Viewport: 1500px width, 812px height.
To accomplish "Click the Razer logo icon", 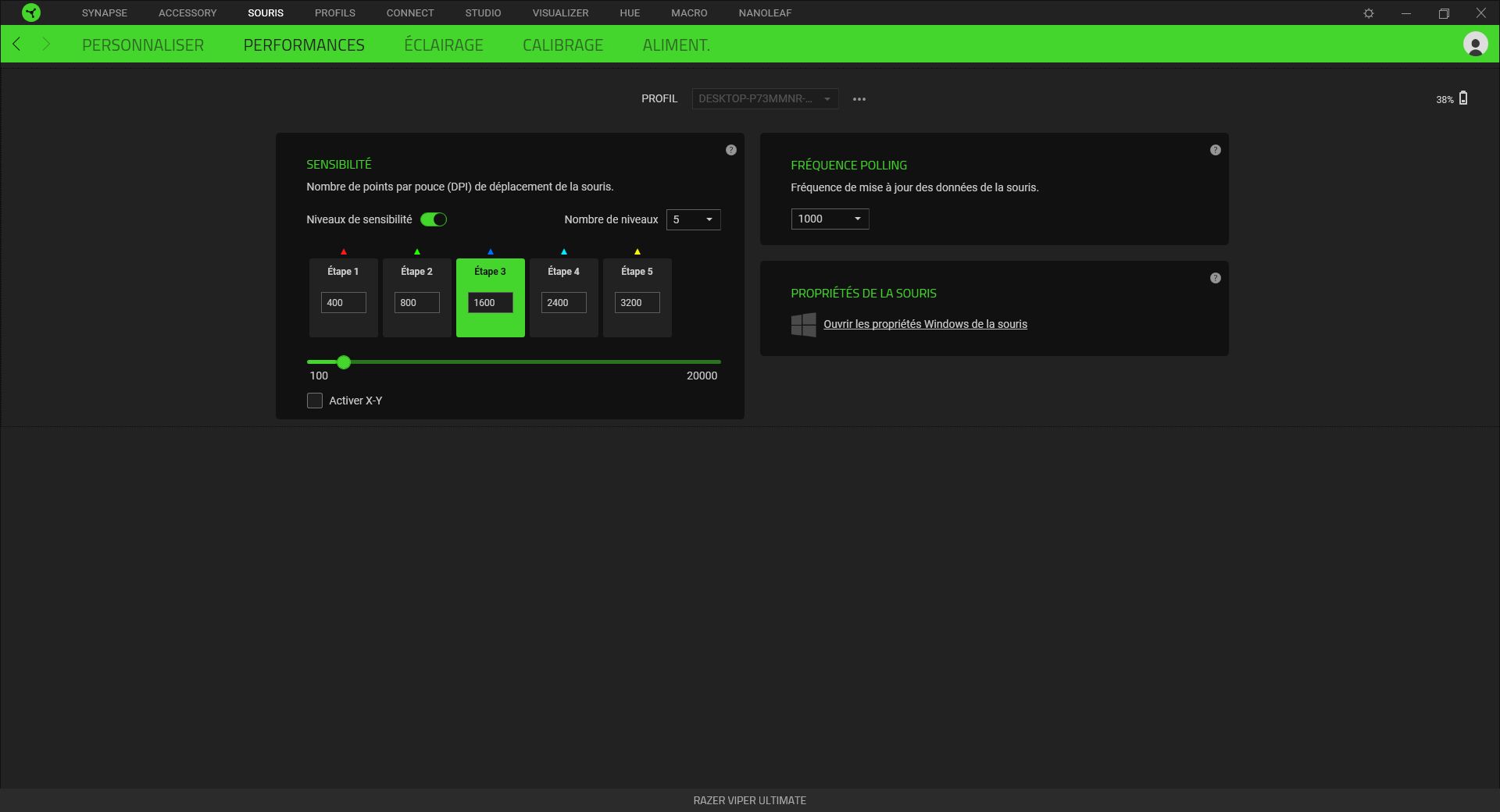I will tap(30, 12).
